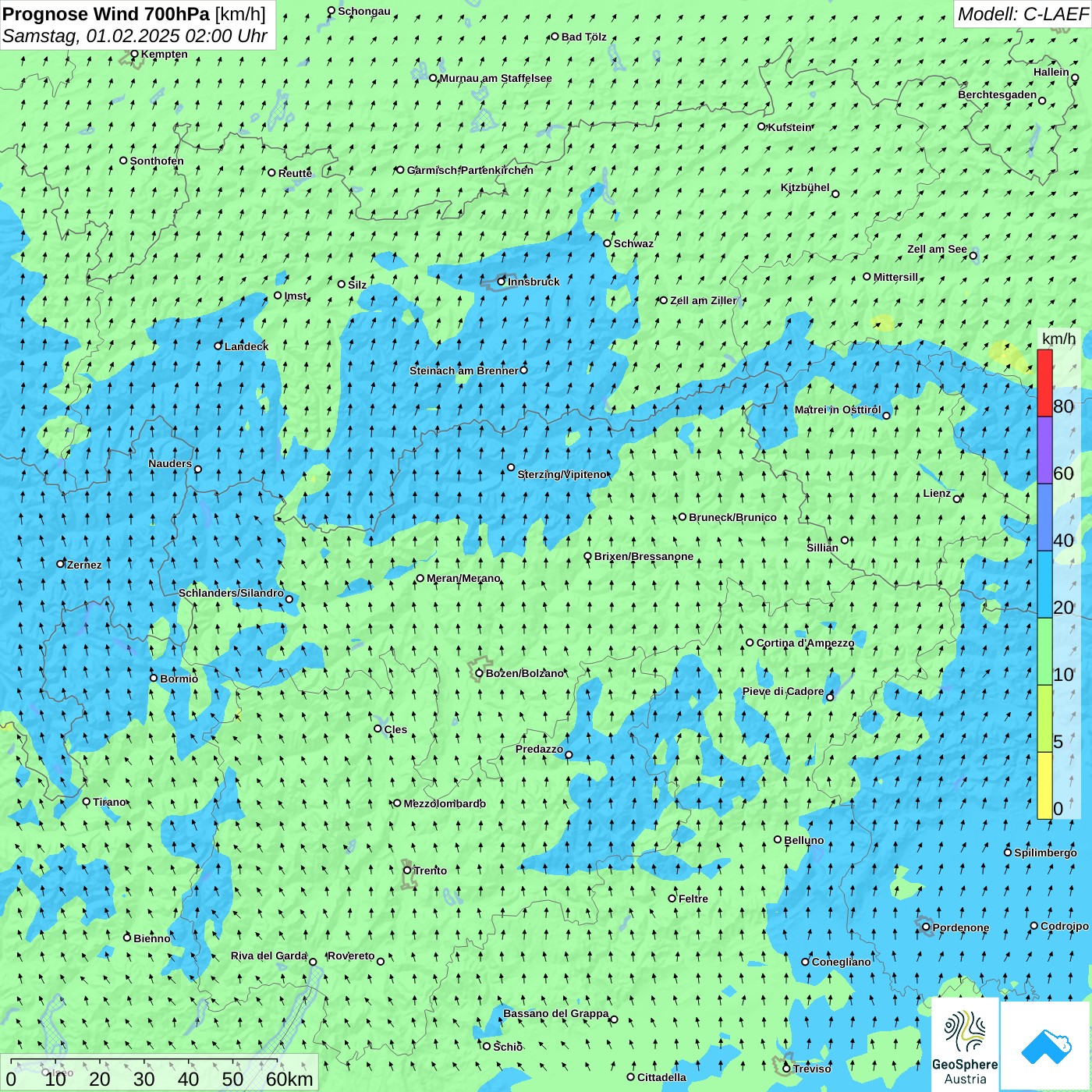Image resolution: width=1092 pixels, height=1092 pixels.
Task: Click the Kufstein city marker
Action: tap(762, 126)
